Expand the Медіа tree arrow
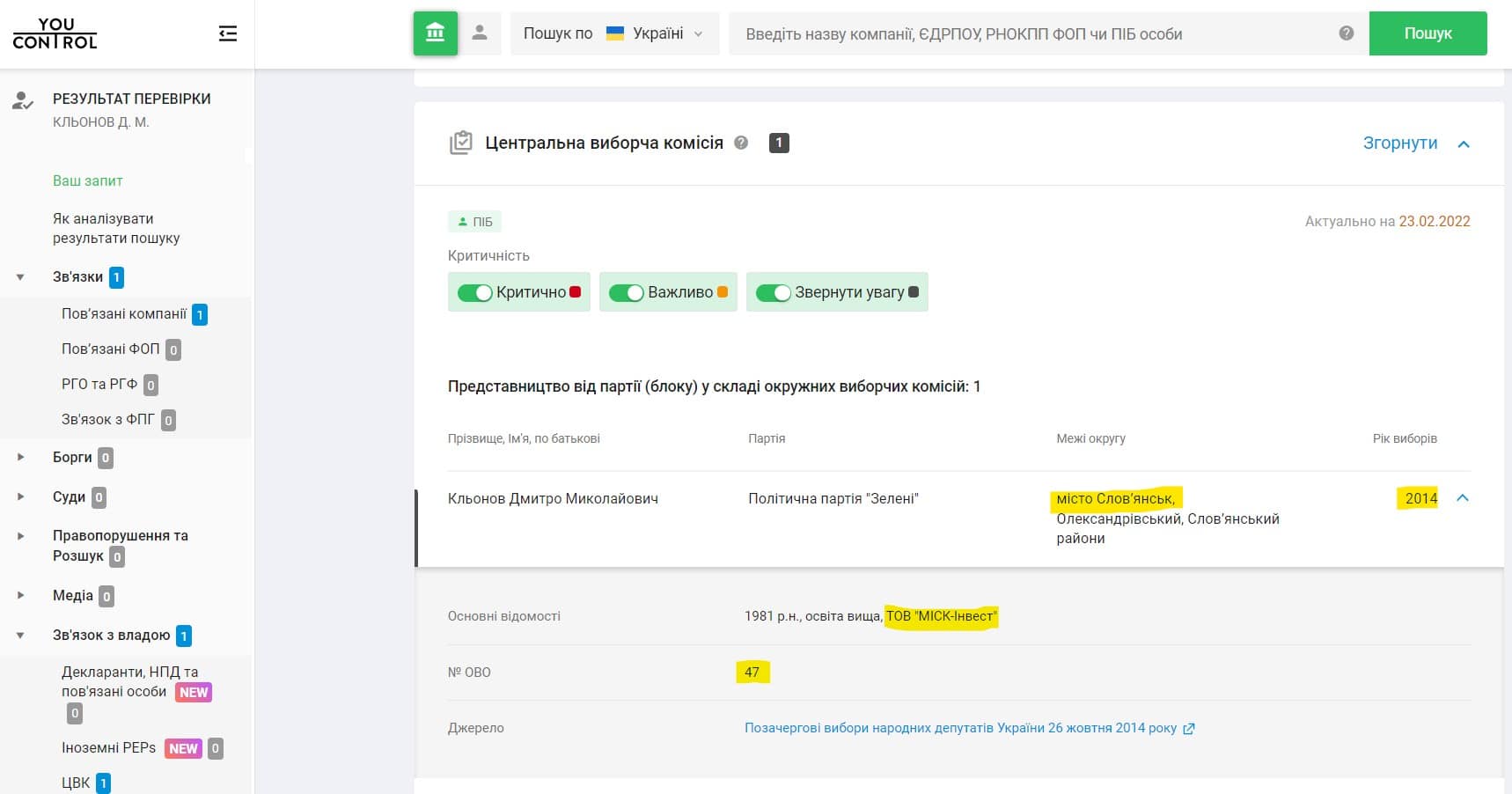This screenshot has height=794, width=1512. 20,596
